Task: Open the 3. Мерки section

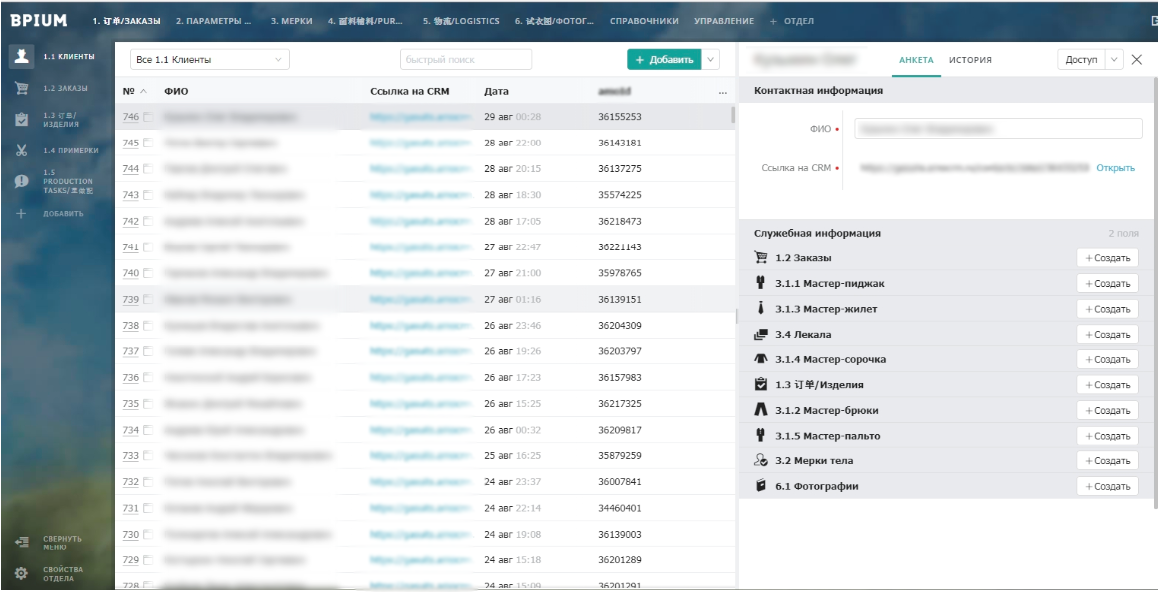Action: (x=291, y=21)
